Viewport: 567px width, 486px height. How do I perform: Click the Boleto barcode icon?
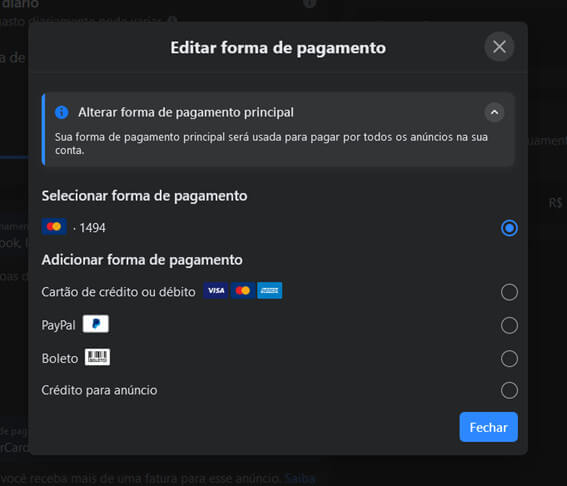pos(98,357)
